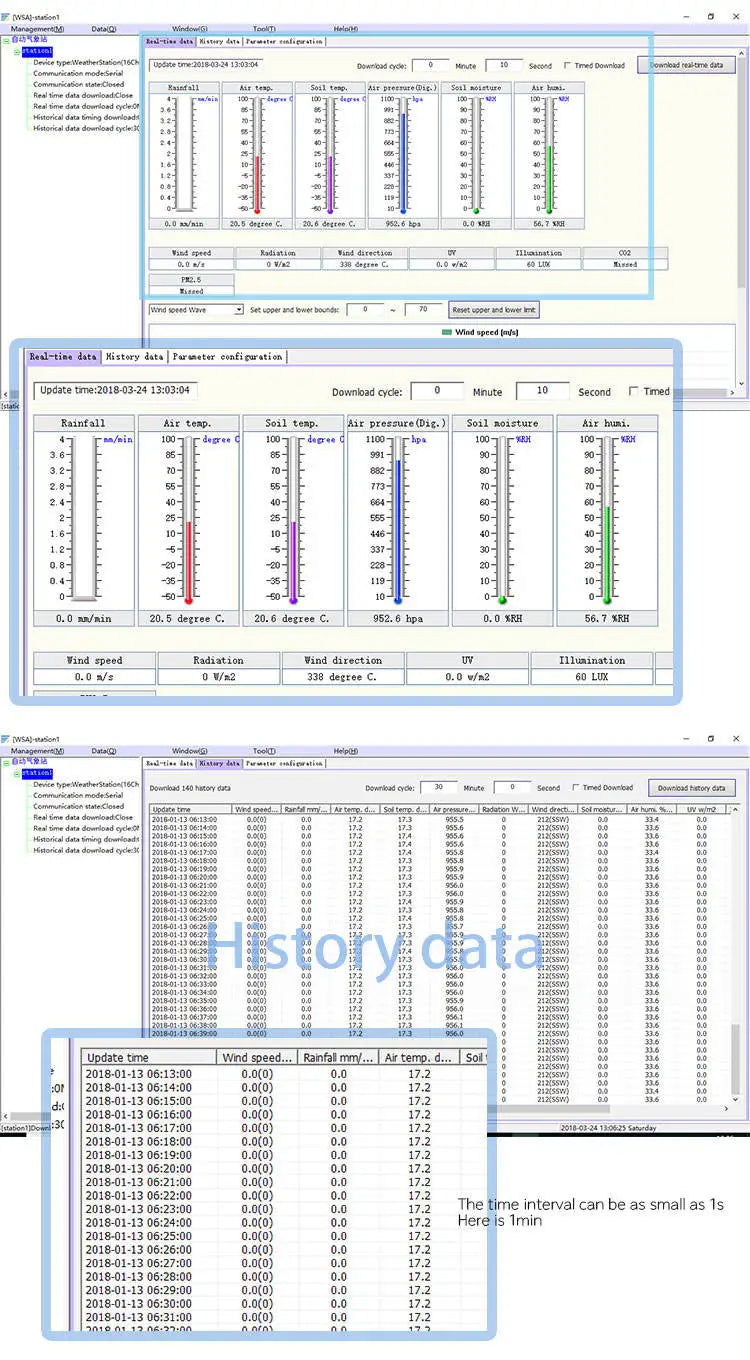
Task: Open Data(Q) menu in the real-time window
Action: 104,28
